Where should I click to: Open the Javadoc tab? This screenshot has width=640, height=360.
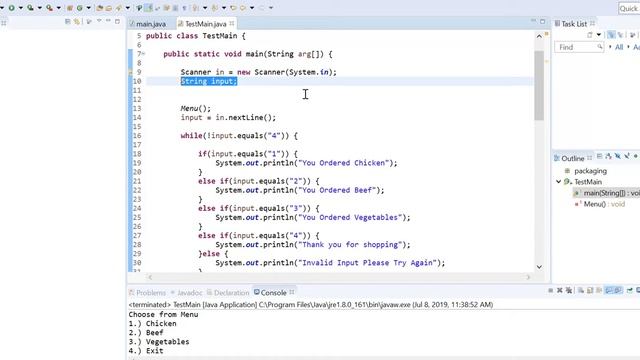[187, 293]
